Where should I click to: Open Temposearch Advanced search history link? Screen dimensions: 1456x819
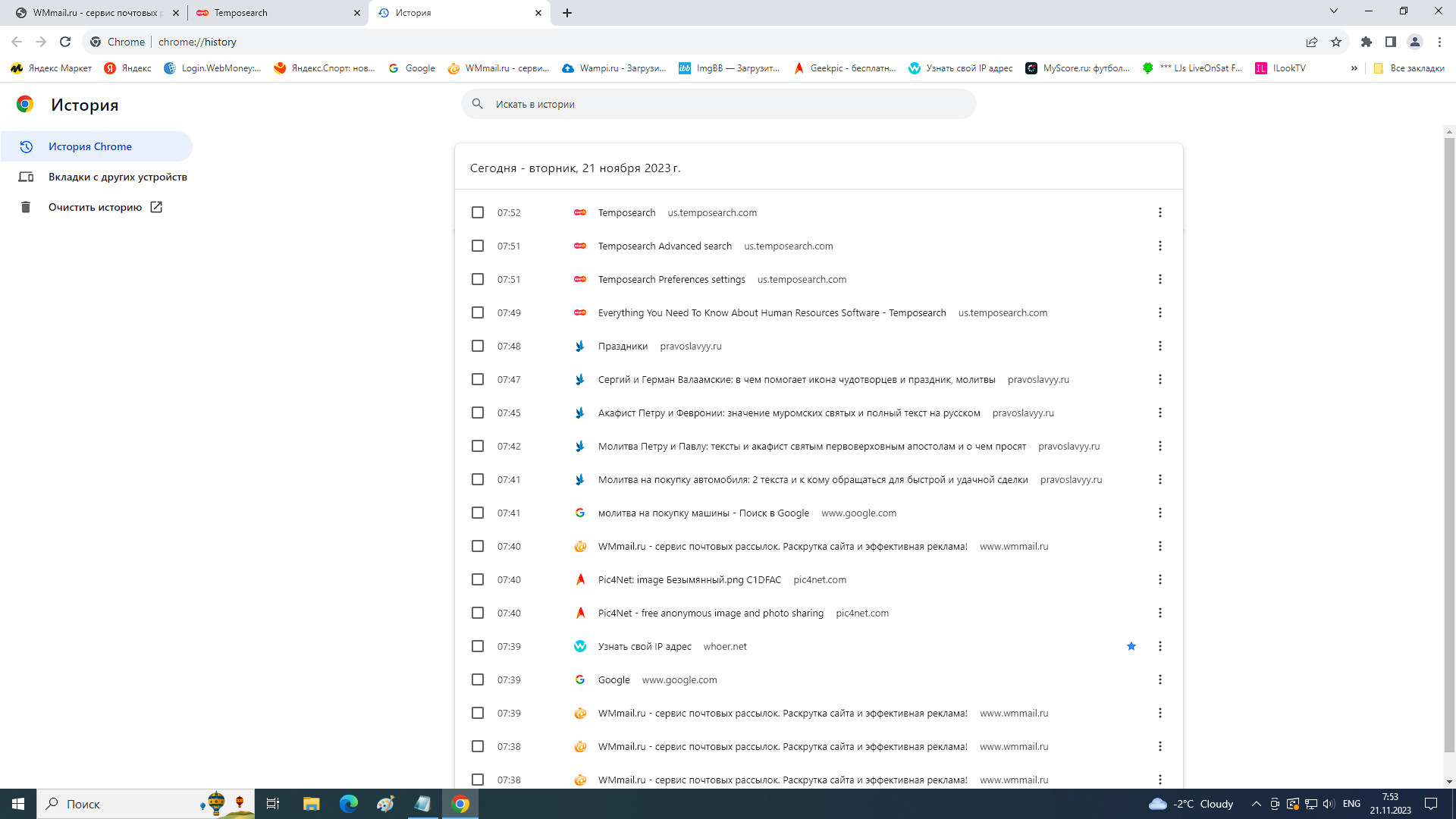pos(665,246)
